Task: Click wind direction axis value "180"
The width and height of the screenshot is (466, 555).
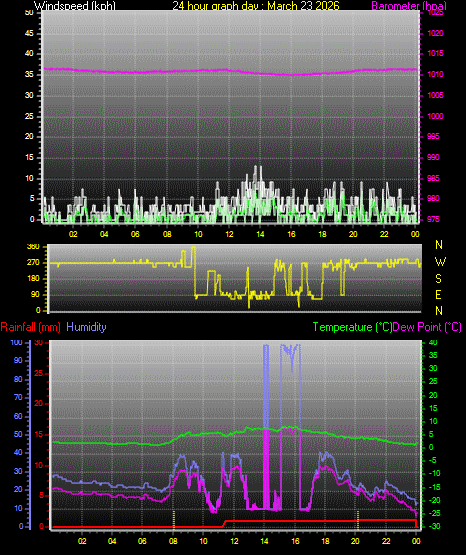Action: coord(33,279)
